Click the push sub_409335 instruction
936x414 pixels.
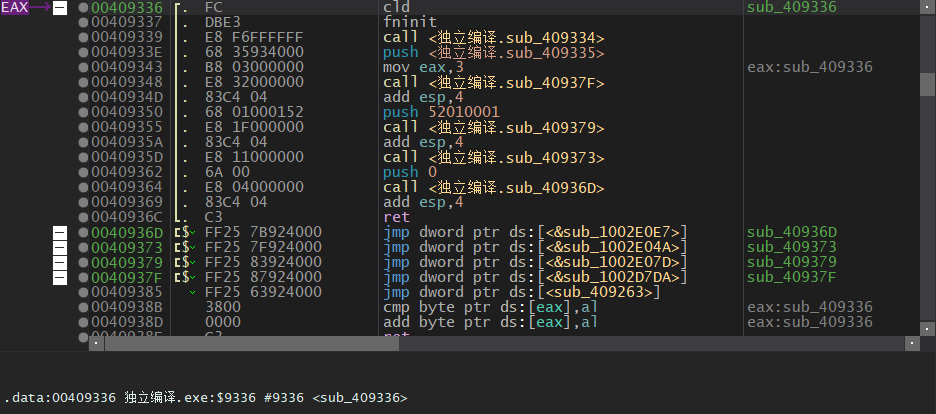click(x=494, y=52)
